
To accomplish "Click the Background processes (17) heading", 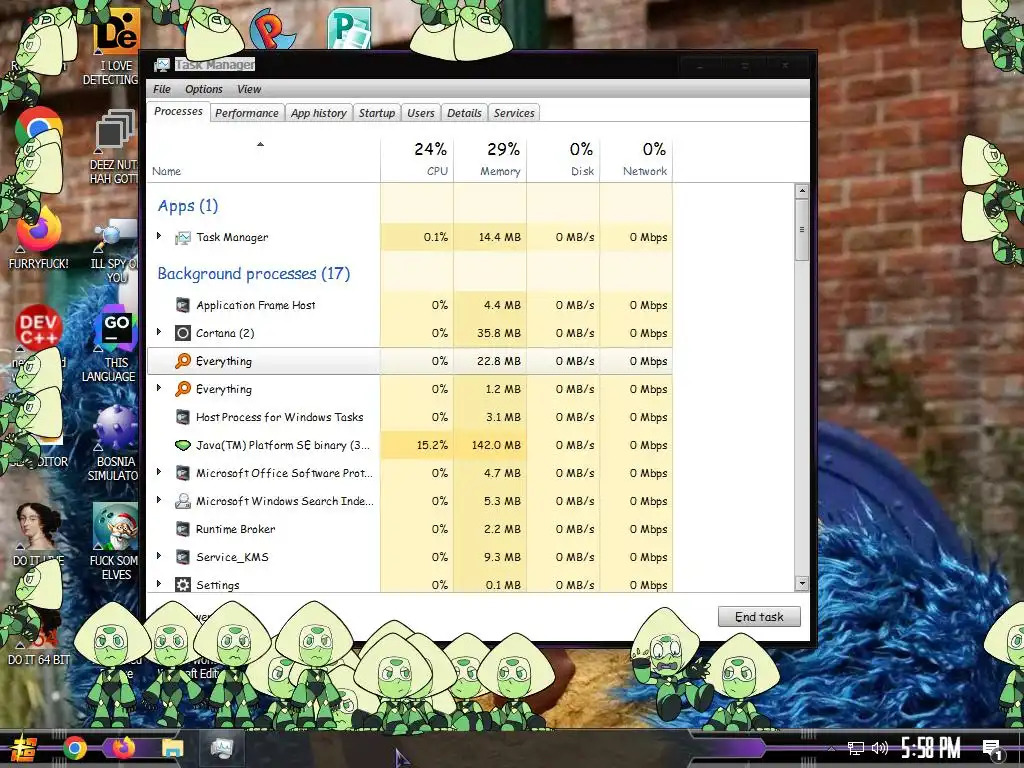I will coord(254,274).
